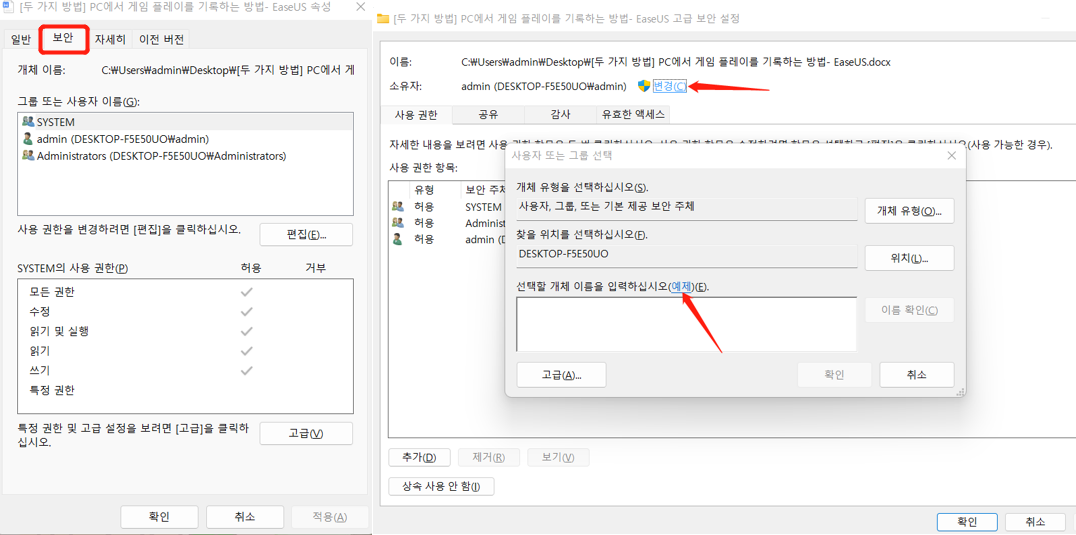This screenshot has width=1076, height=535.
Task: Click the 변경(C) owner link
Action: [x=669, y=86]
